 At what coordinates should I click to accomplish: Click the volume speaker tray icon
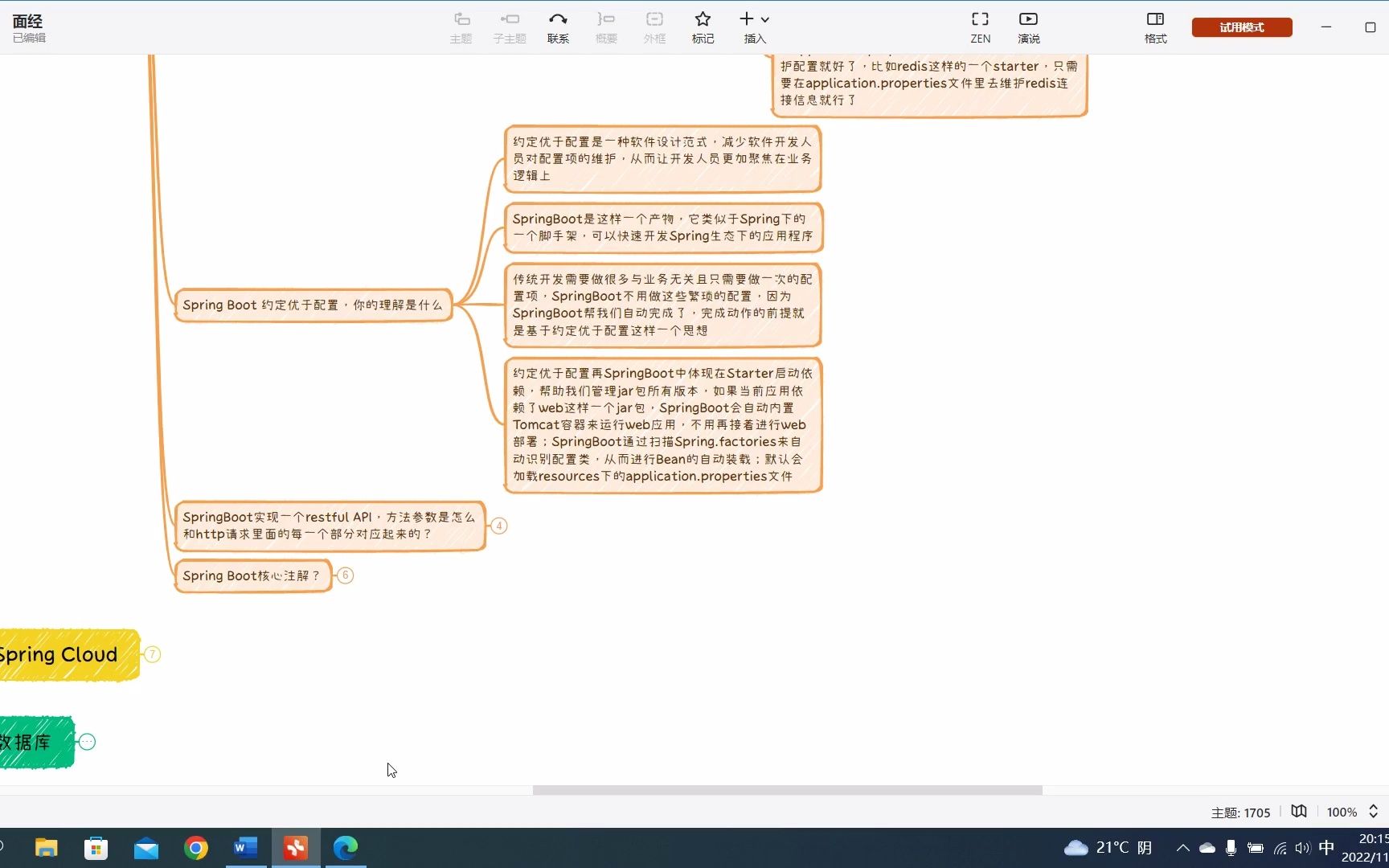(x=1303, y=848)
